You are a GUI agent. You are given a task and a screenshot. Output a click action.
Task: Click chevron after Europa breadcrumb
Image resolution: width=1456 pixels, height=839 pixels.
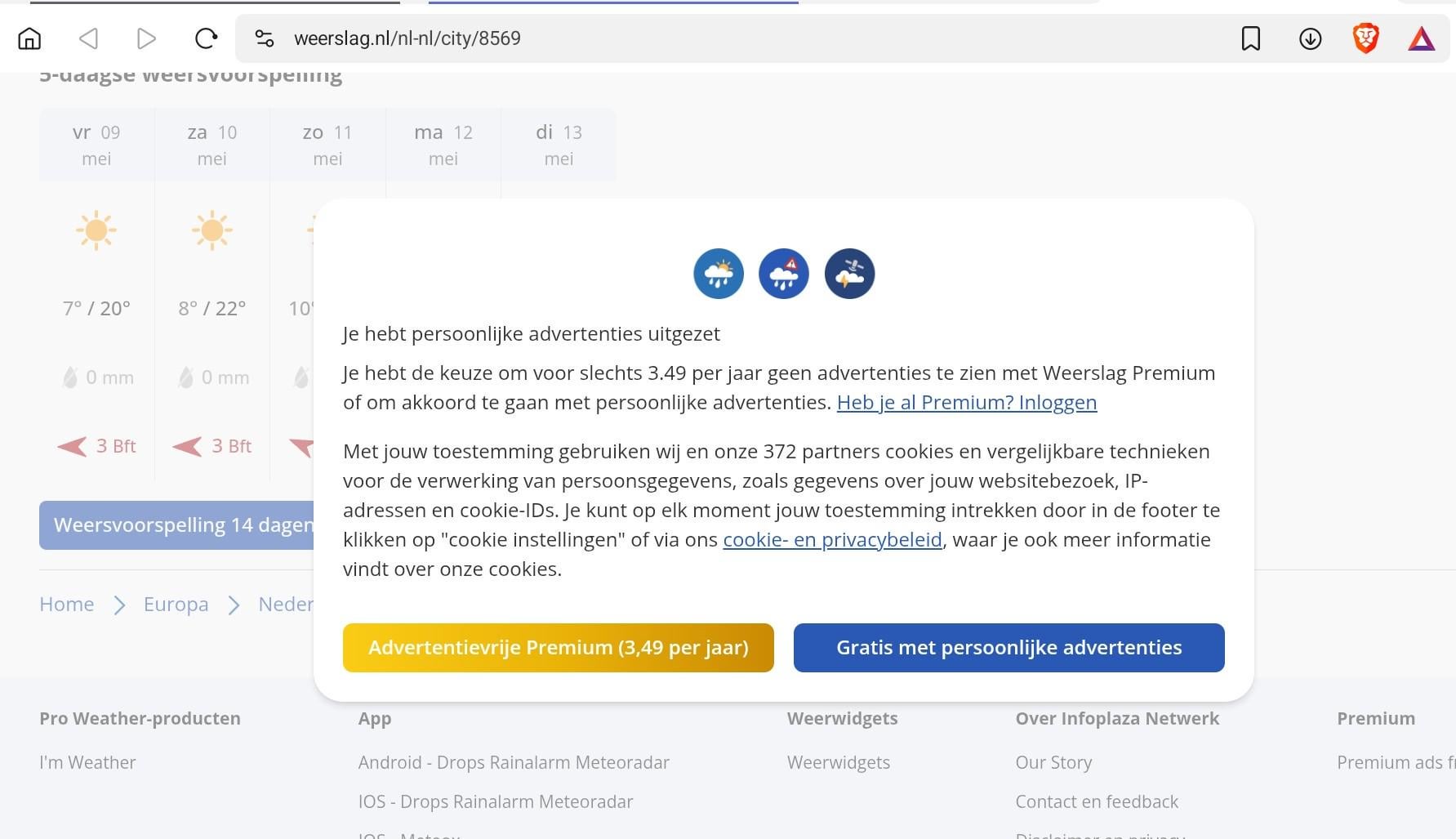coord(234,605)
